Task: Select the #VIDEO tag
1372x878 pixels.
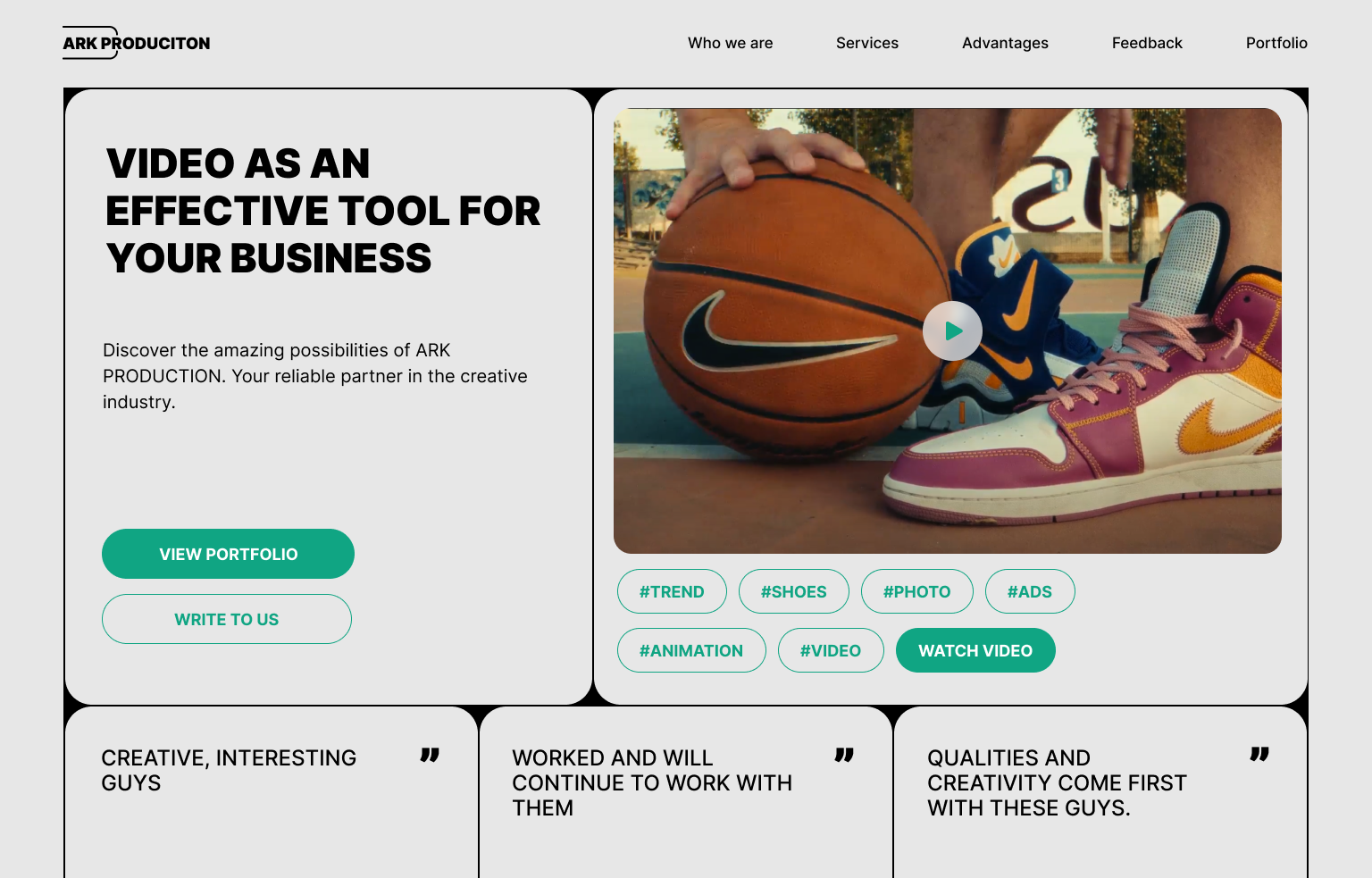Action: (831, 650)
